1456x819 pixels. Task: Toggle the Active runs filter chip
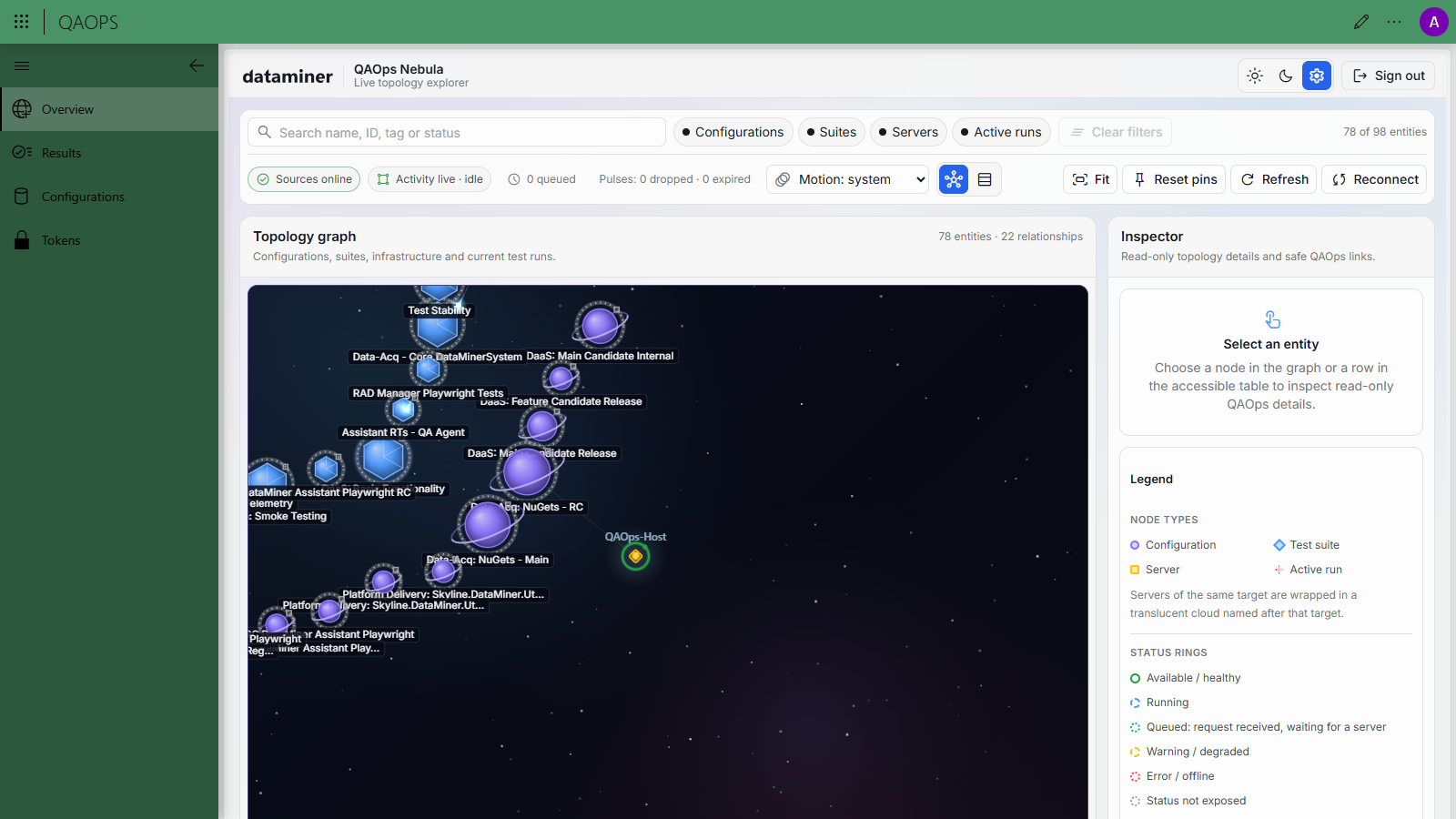click(1002, 132)
